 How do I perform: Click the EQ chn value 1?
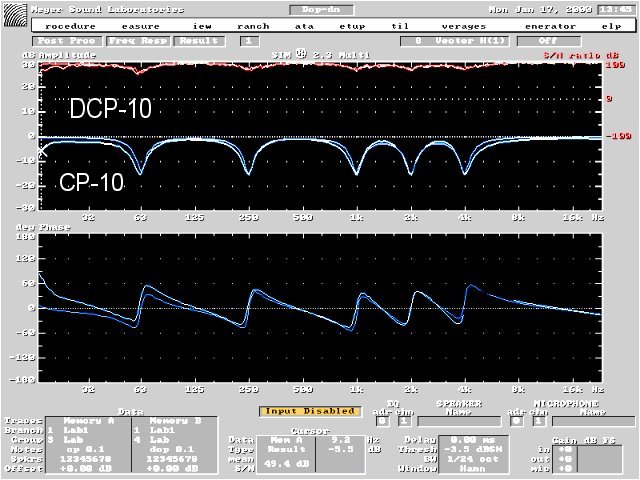click(404, 421)
